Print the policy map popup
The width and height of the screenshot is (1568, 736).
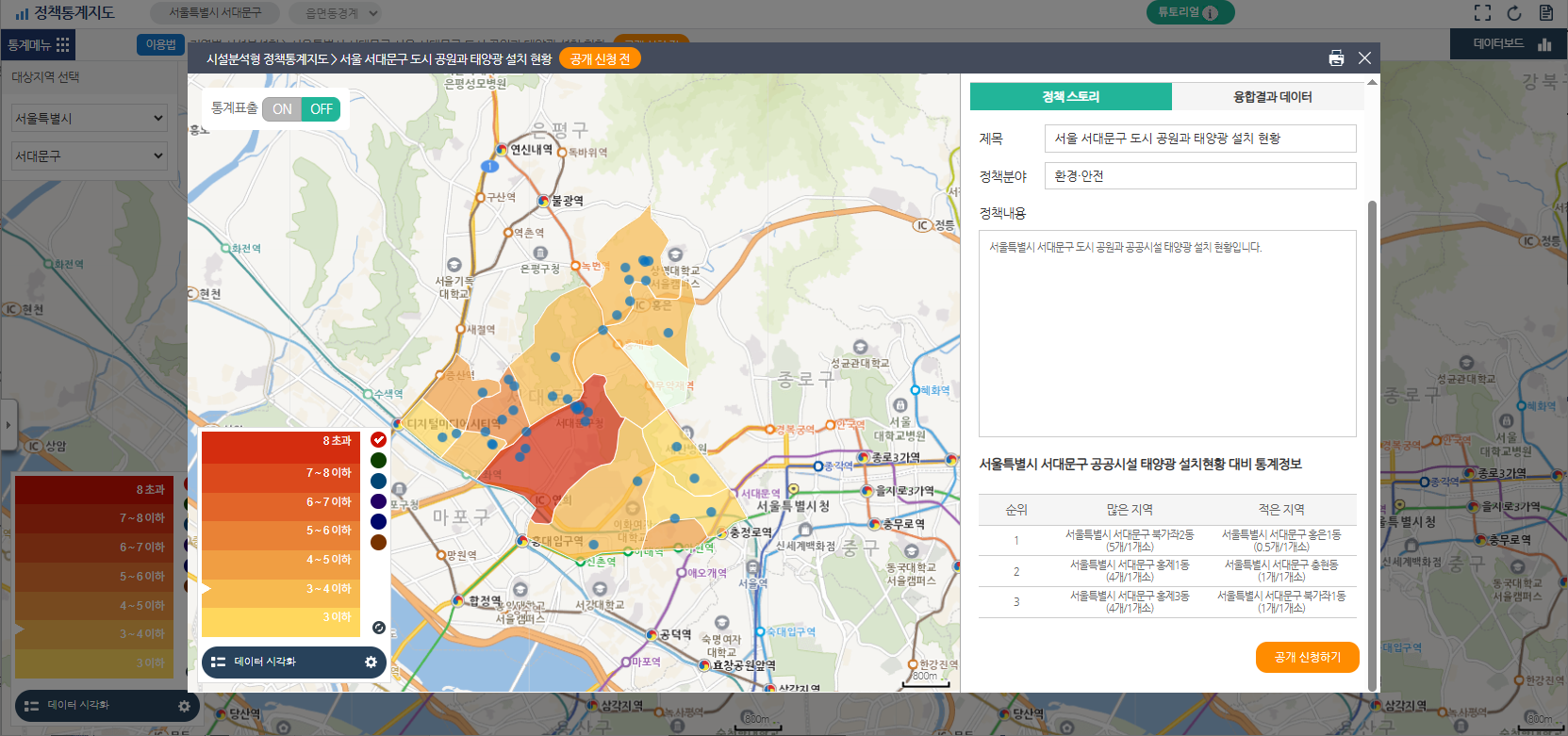[1336, 58]
